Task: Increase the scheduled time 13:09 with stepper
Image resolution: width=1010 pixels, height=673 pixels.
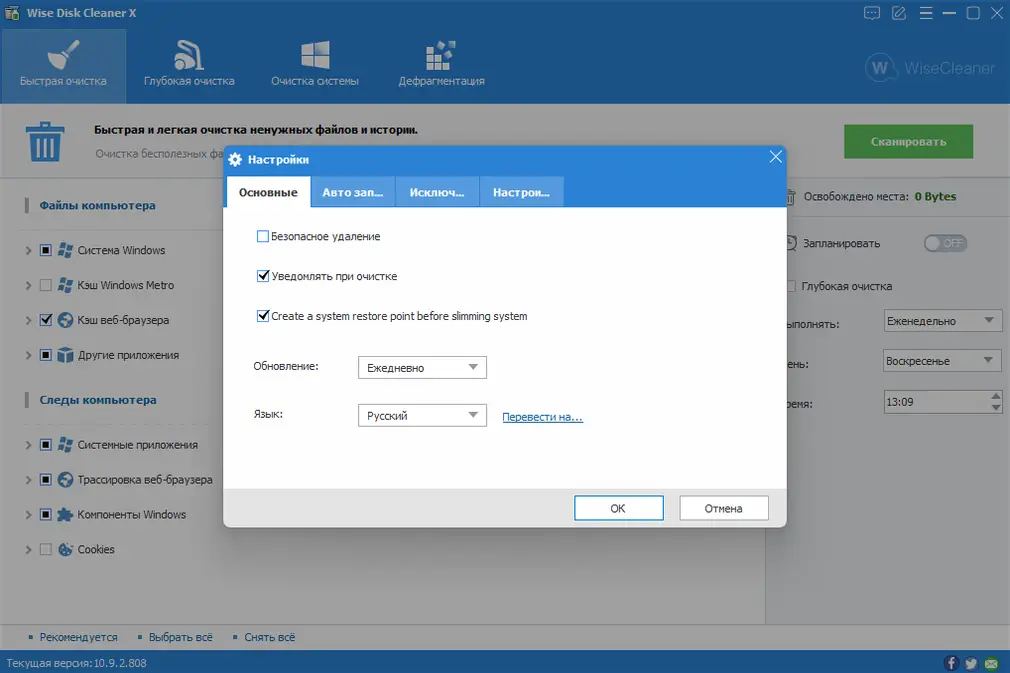Action: click(995, 397)
